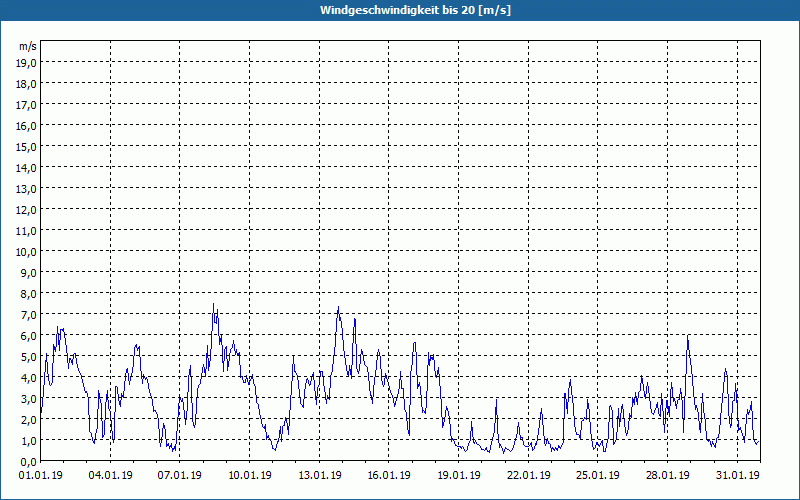Select the 13,0 y-axis label

pyautogui.click(x=28, y=189)
